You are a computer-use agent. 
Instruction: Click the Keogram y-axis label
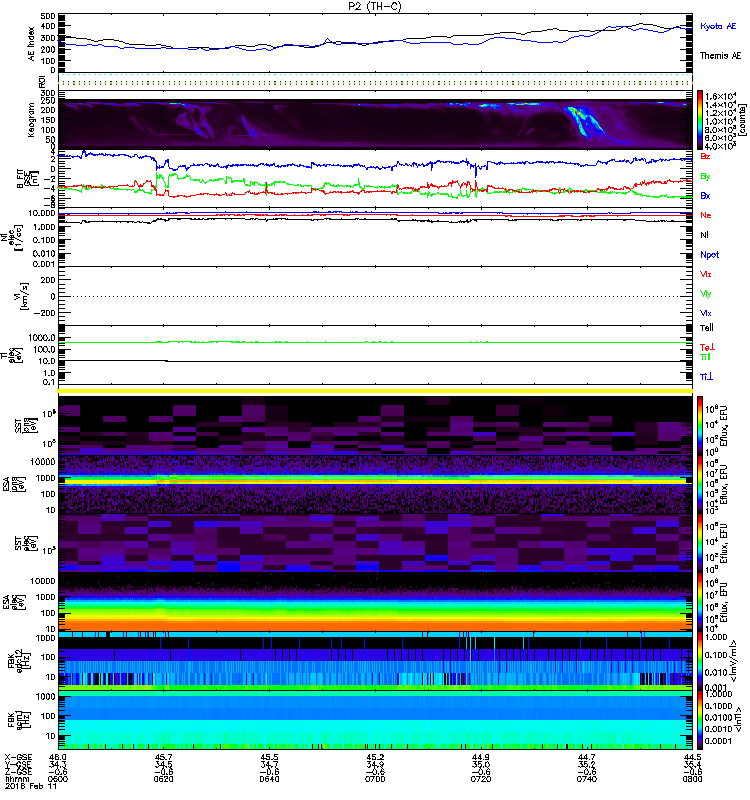coord(29,120)
